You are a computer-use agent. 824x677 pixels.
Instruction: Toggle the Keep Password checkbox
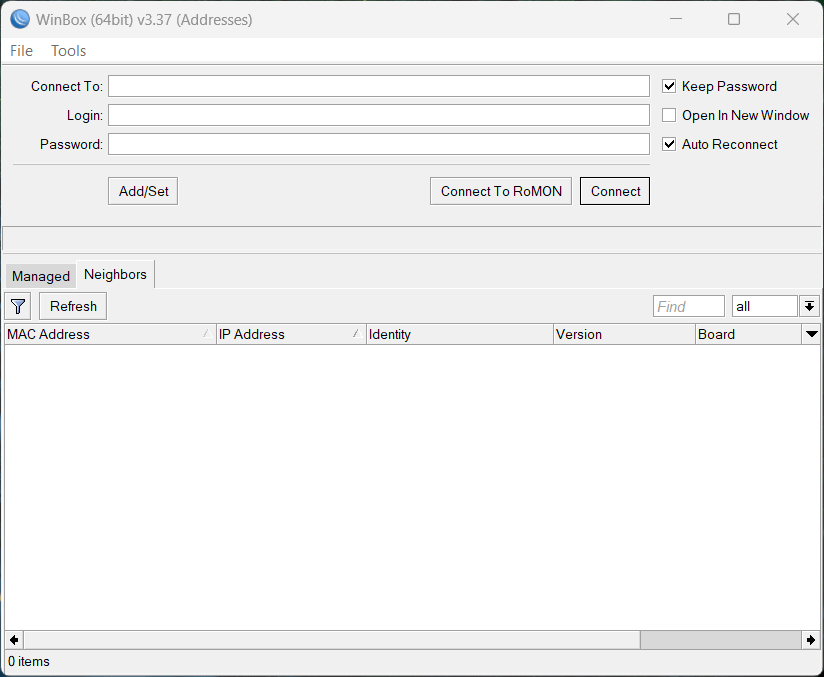(668, 86)
